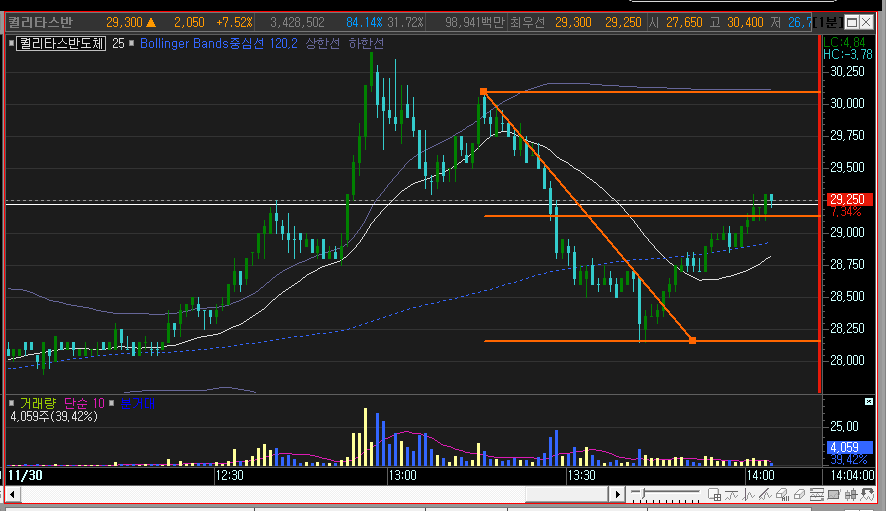Viewport: 886px width, 511px height.
Task: Click the +7.52% change rate
Action: coord(234,23)
